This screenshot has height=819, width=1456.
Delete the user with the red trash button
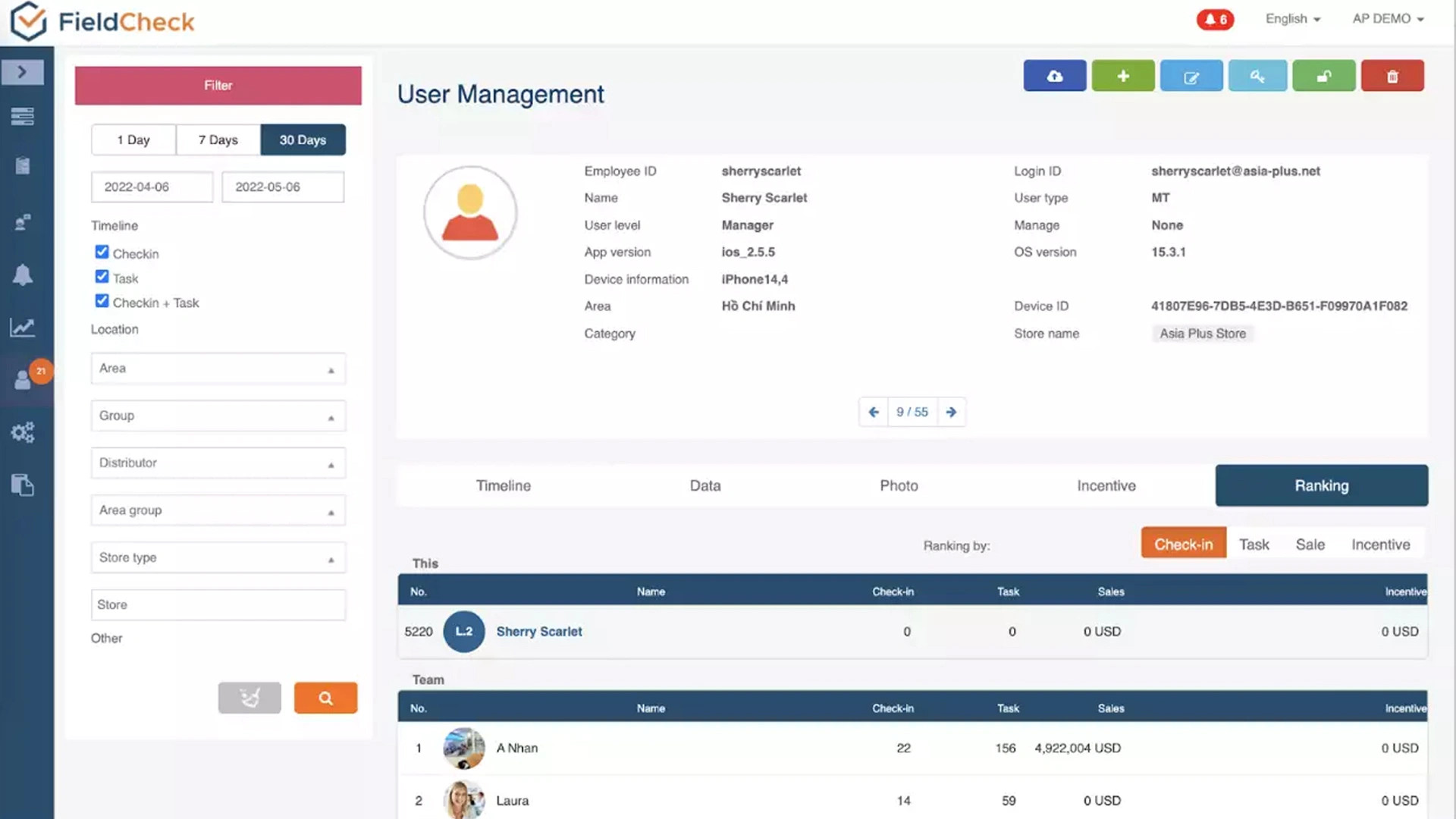click(x=1392, y=76)
